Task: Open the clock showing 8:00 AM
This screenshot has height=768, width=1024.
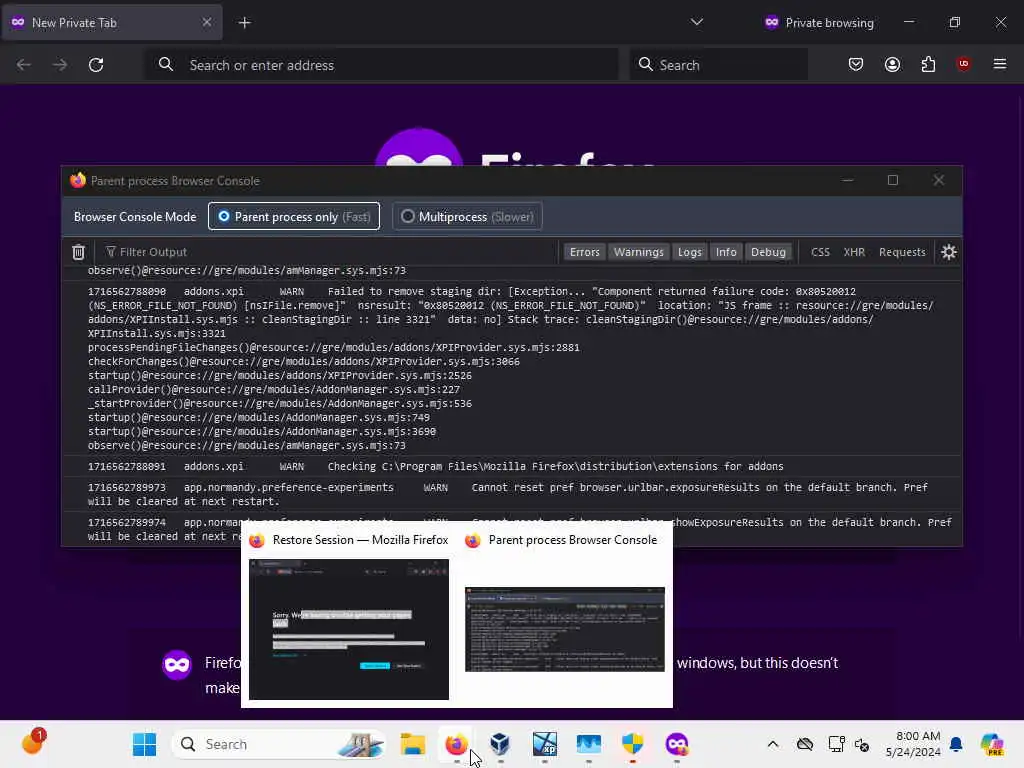Action: pyautogui.click(x=913, y=744)
